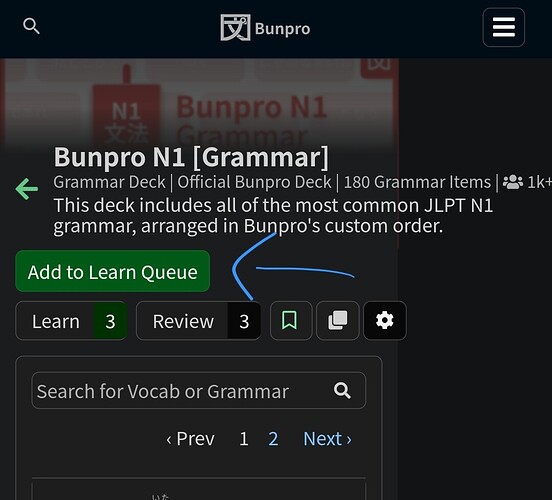Start the Review session button
Screen dimensions: 552x500
point(199,321)
